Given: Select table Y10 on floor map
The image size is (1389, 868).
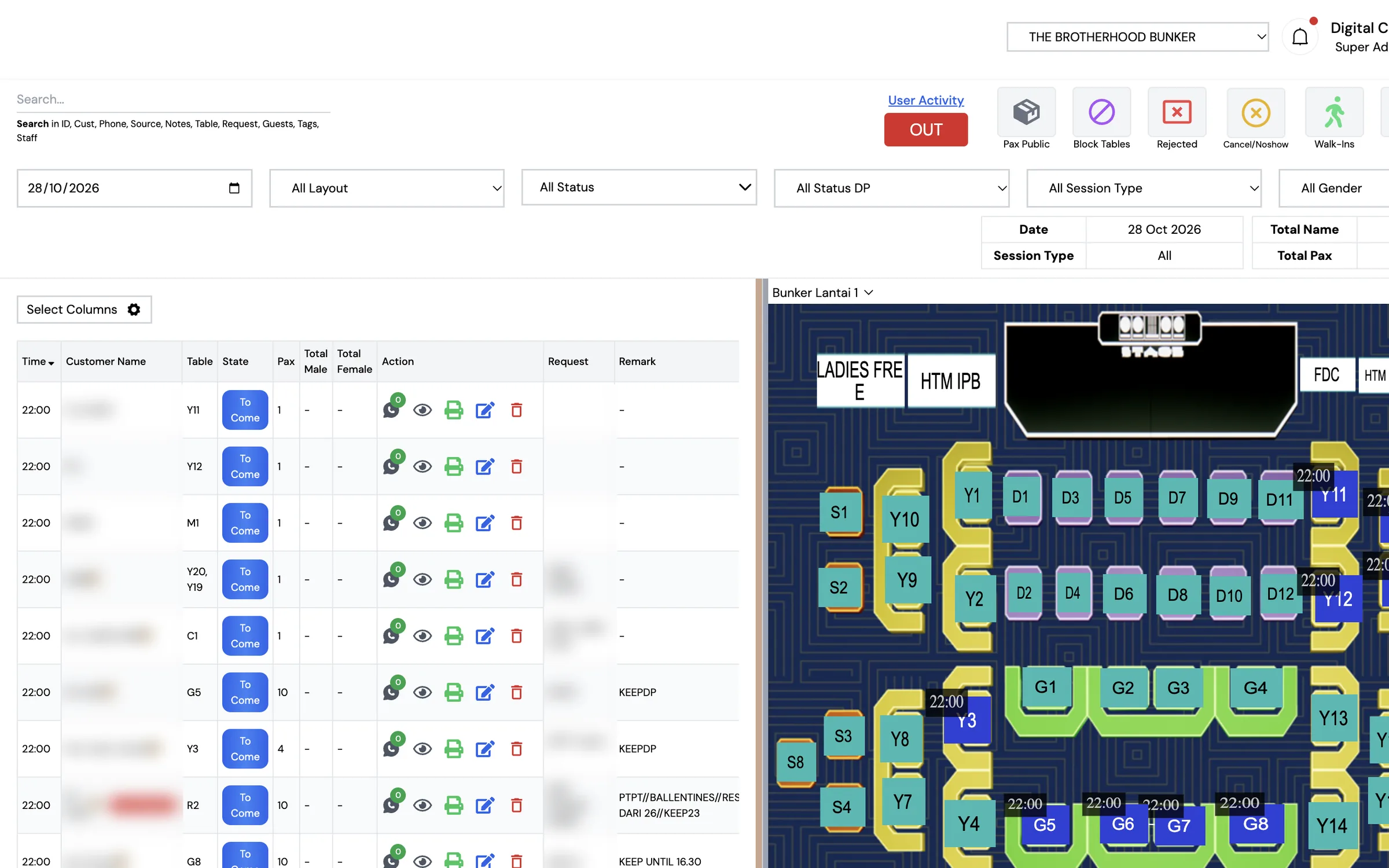Looking at the screenshot, I should (905, 520).
